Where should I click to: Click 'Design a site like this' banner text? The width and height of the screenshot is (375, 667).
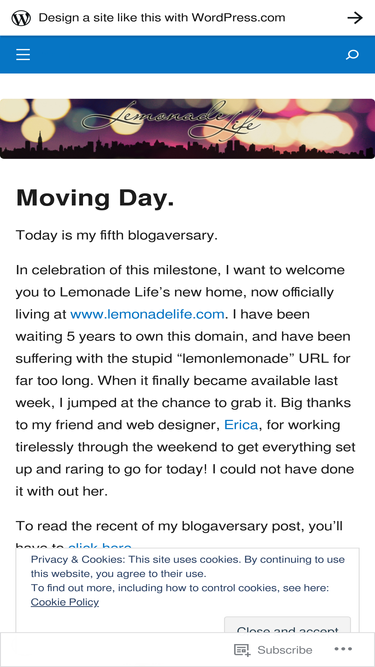[x=162, y=18]
